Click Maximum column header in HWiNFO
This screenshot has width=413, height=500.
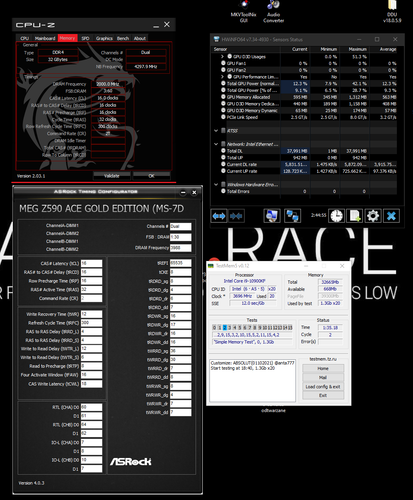coord(354,49)
